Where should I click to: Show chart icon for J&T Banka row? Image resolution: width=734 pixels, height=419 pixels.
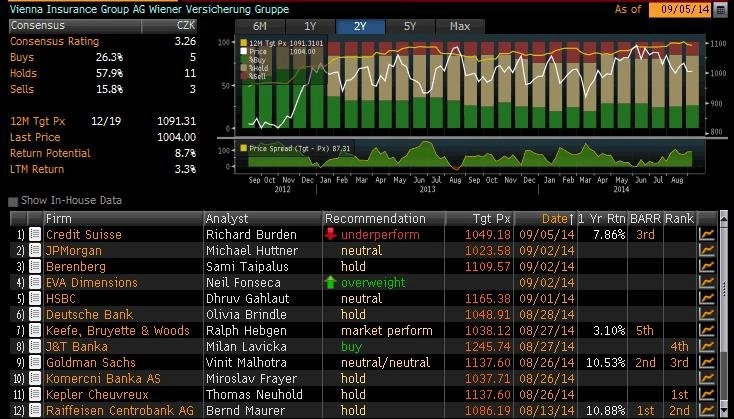tap(707, 346)
